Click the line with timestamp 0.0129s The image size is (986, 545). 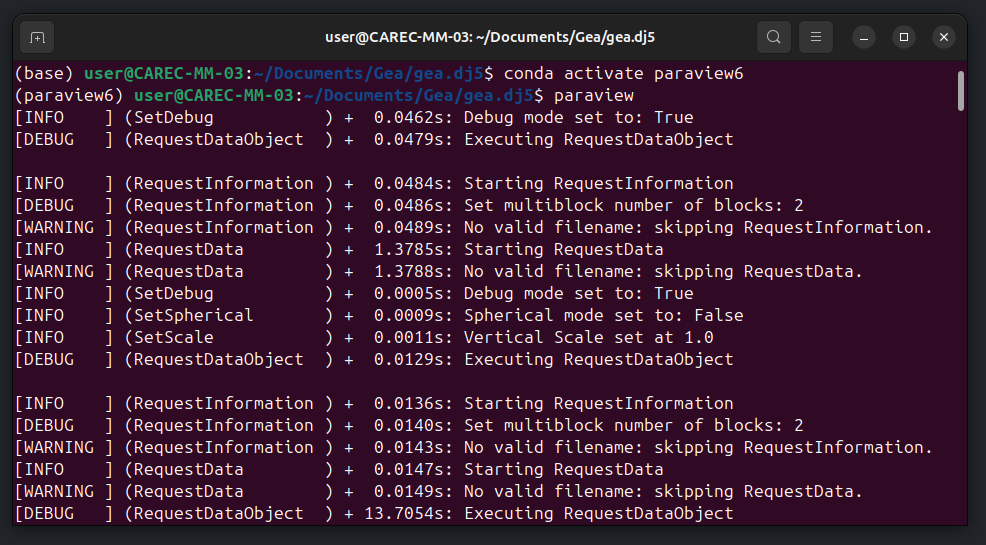point(374,360)
